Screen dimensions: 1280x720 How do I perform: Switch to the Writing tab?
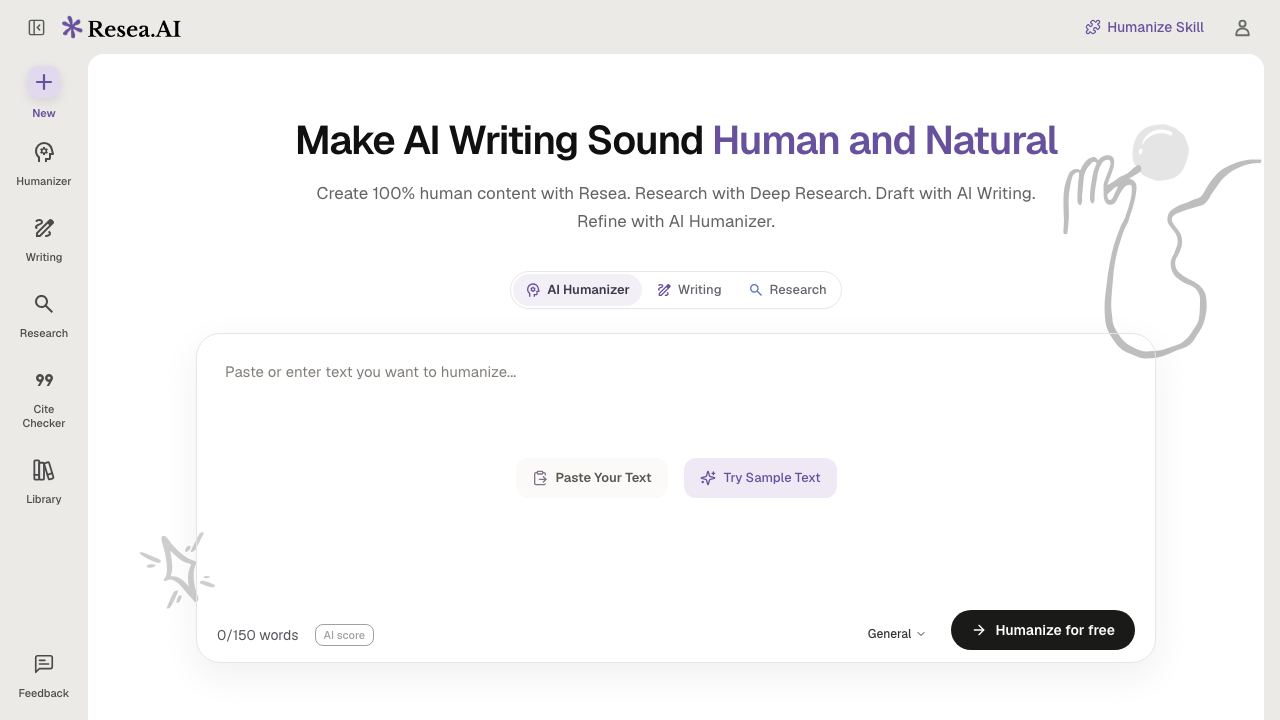pyautogui.click(x=689, y=290)
